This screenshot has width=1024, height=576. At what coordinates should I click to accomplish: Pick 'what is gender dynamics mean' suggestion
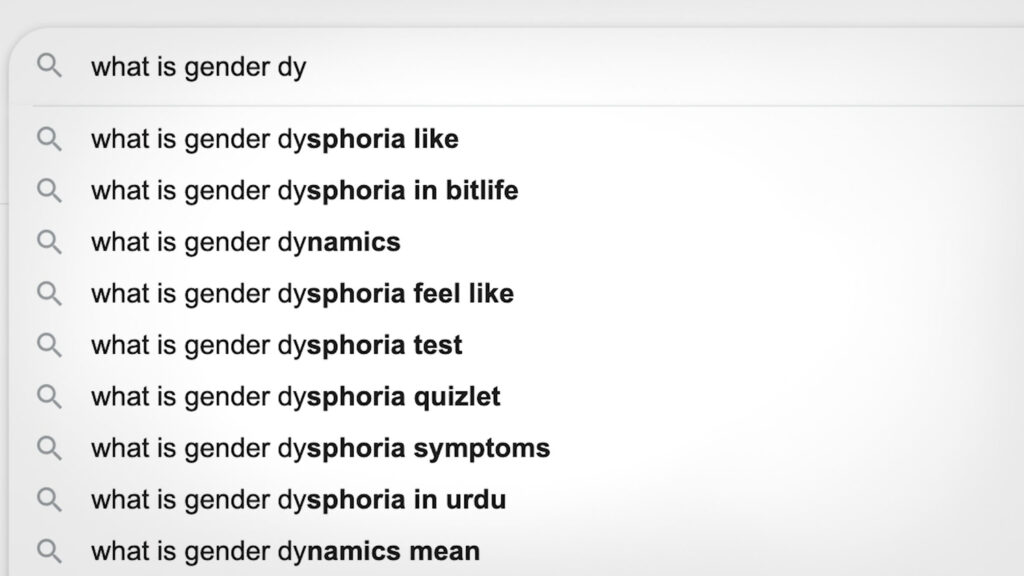tap(285, 551)
